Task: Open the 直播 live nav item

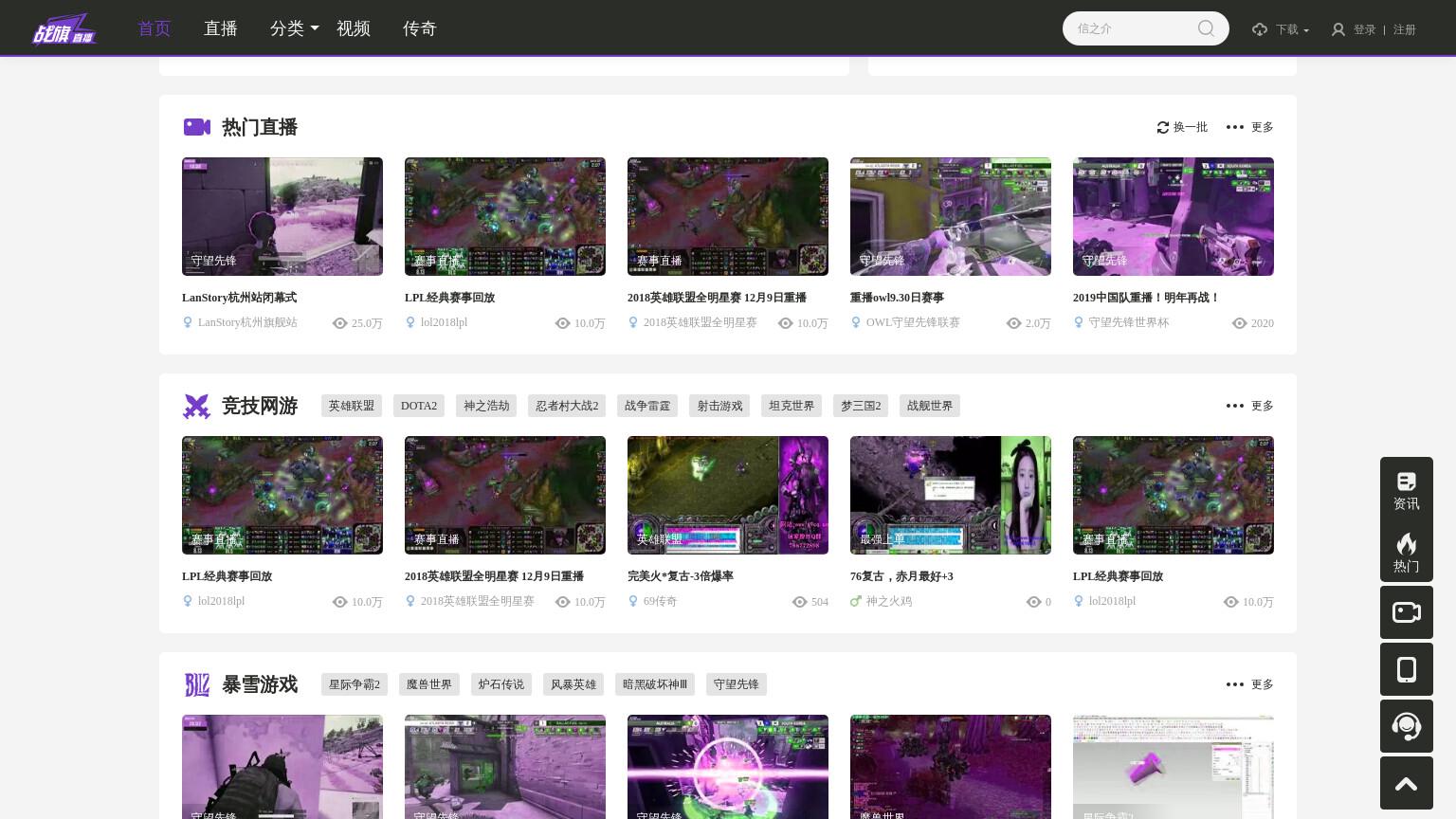Action: coord(221,28)
